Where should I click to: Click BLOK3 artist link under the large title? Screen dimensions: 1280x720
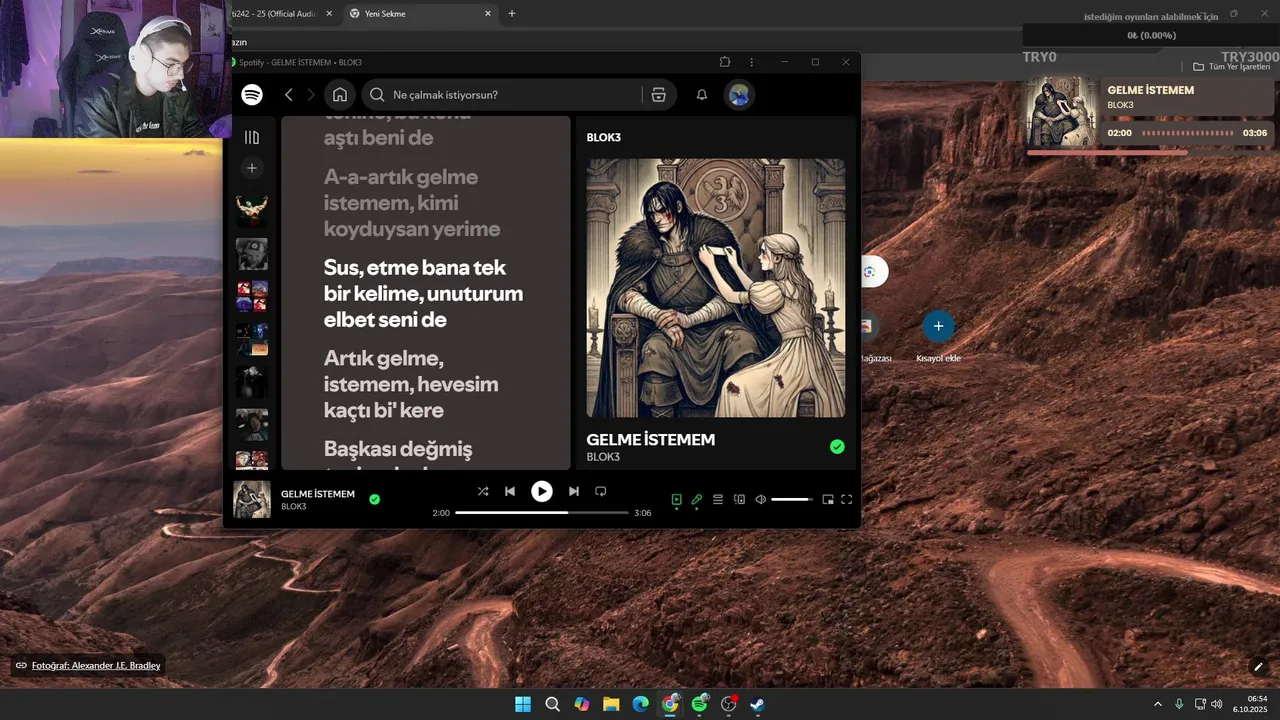pyautogui.click(x=603, y=457)
